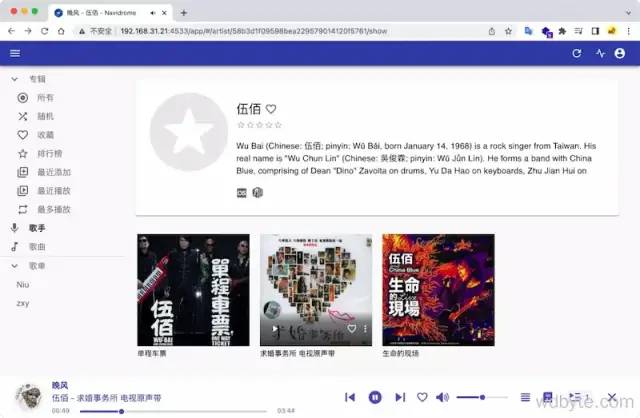
Task: Open a new browser tab
Action: point(184,13)
